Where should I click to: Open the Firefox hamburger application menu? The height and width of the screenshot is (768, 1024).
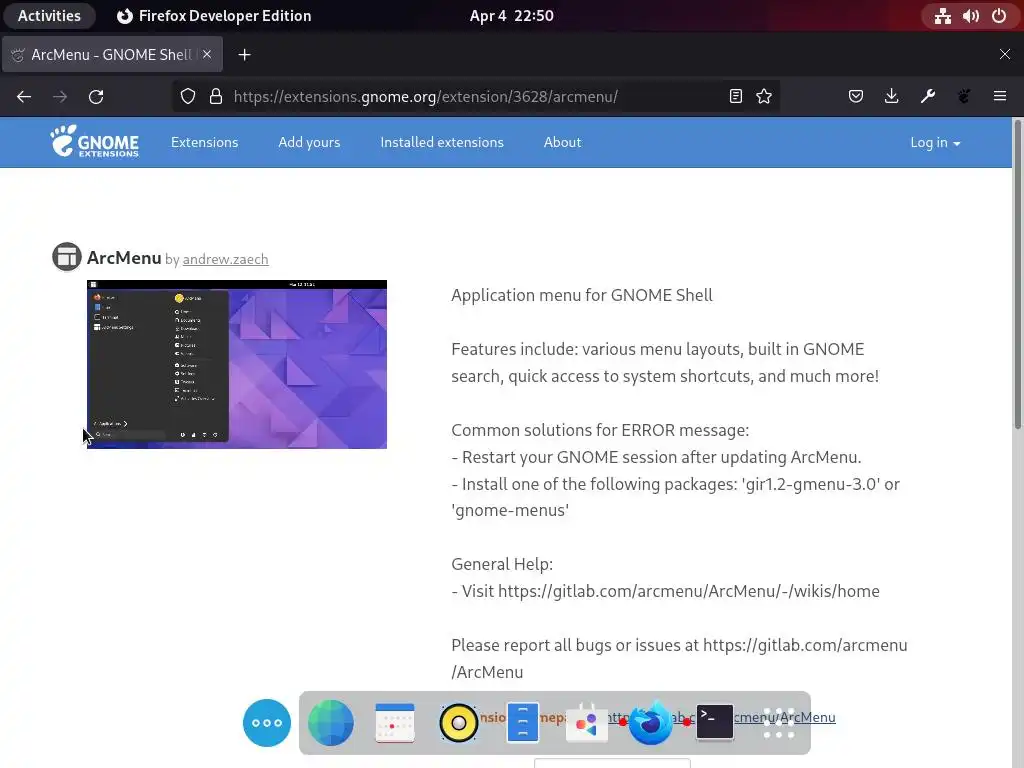(1000, 97)
